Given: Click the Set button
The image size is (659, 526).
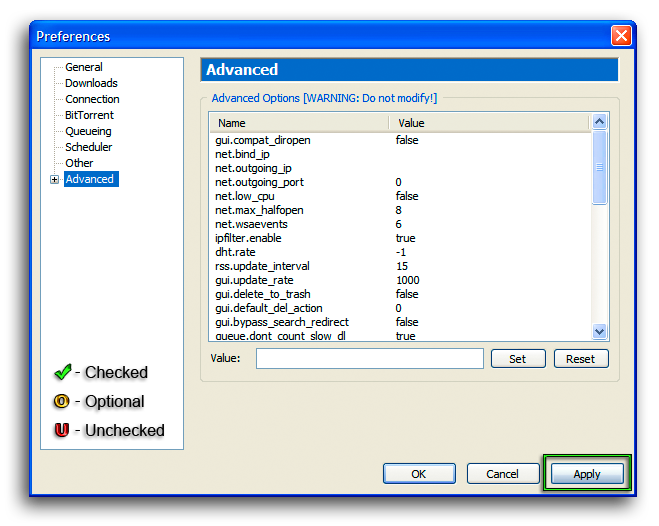Looking at the screenshot, I should click(x=517, y=359).
